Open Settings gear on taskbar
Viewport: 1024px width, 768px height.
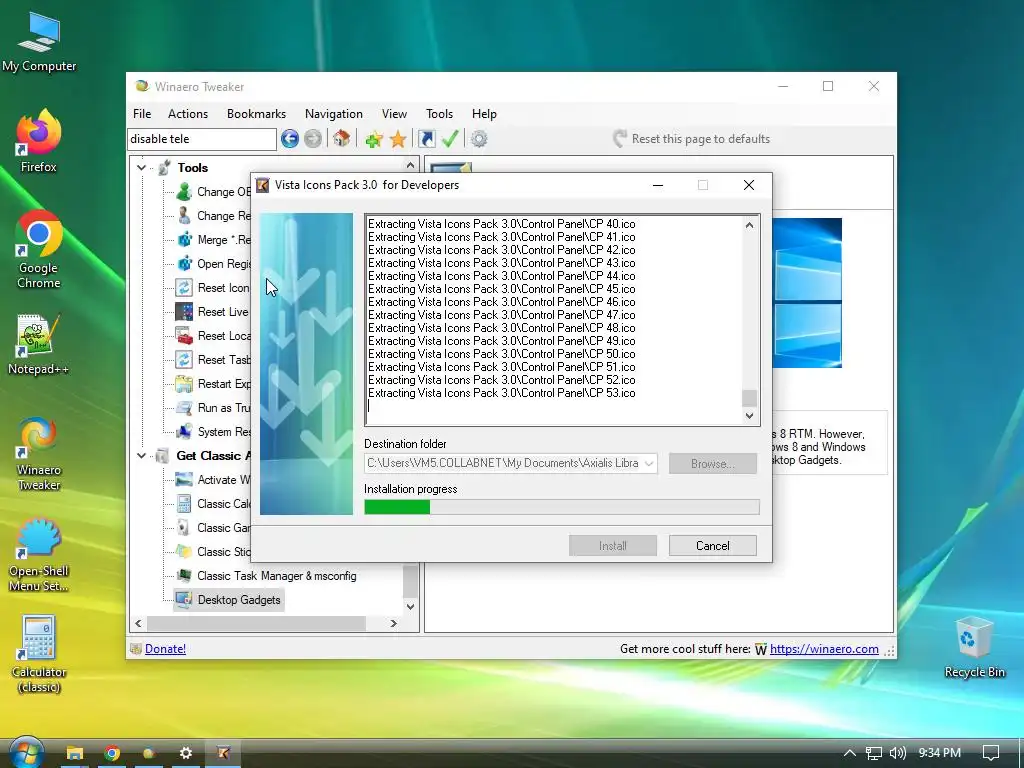pos(185,753)
